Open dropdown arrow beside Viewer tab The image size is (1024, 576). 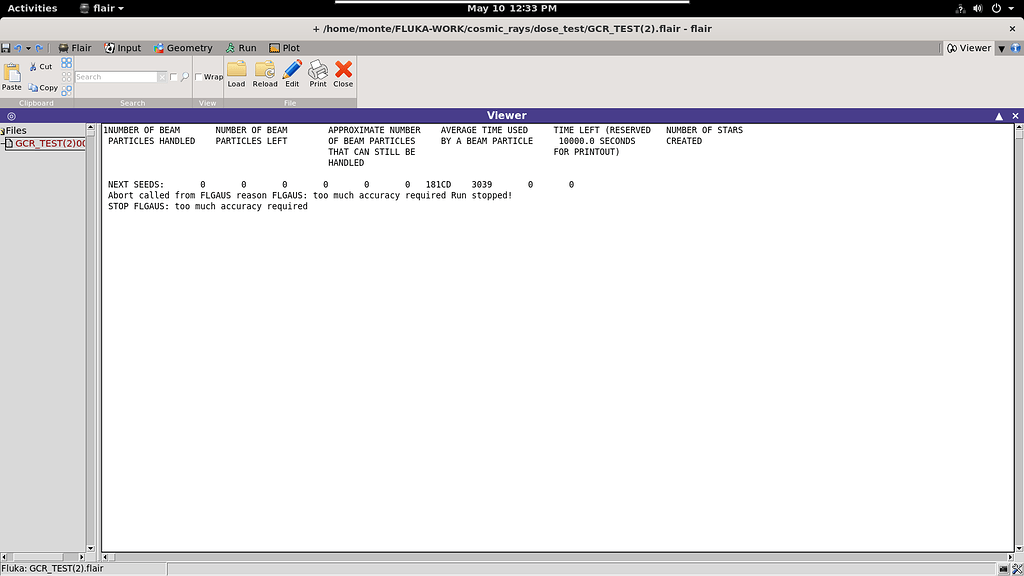click(x=1001, y=48)
